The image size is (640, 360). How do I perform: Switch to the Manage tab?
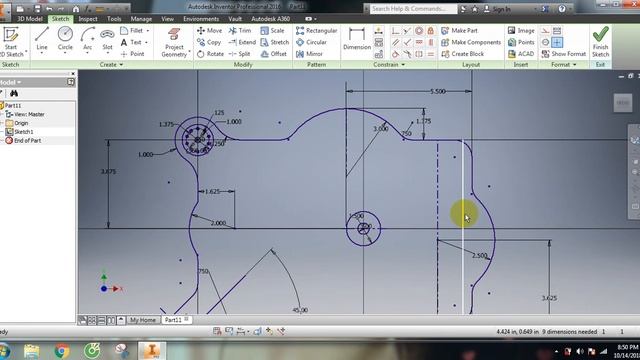coord(141,19)
